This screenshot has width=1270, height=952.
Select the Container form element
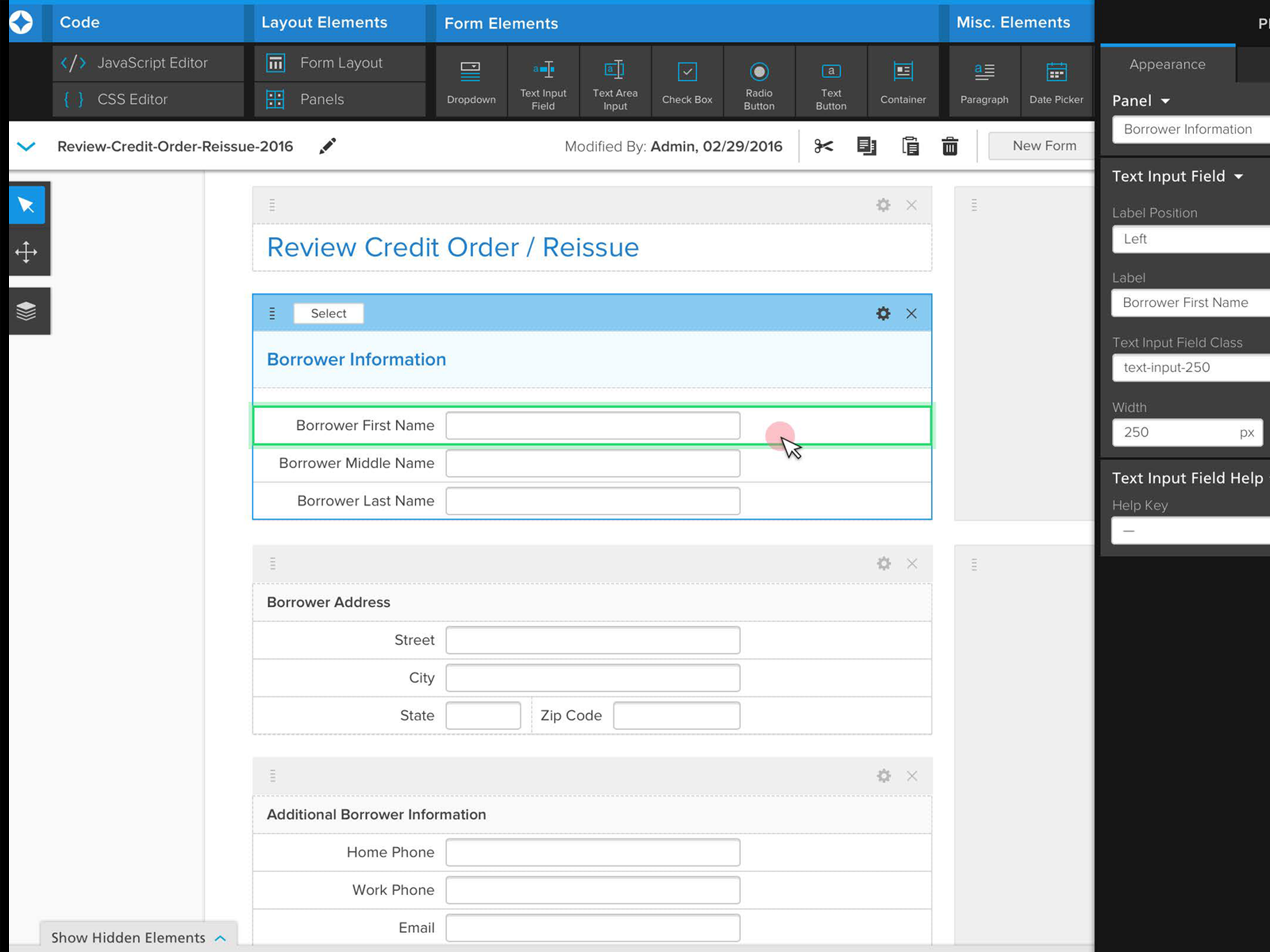(x=903, y=82)
